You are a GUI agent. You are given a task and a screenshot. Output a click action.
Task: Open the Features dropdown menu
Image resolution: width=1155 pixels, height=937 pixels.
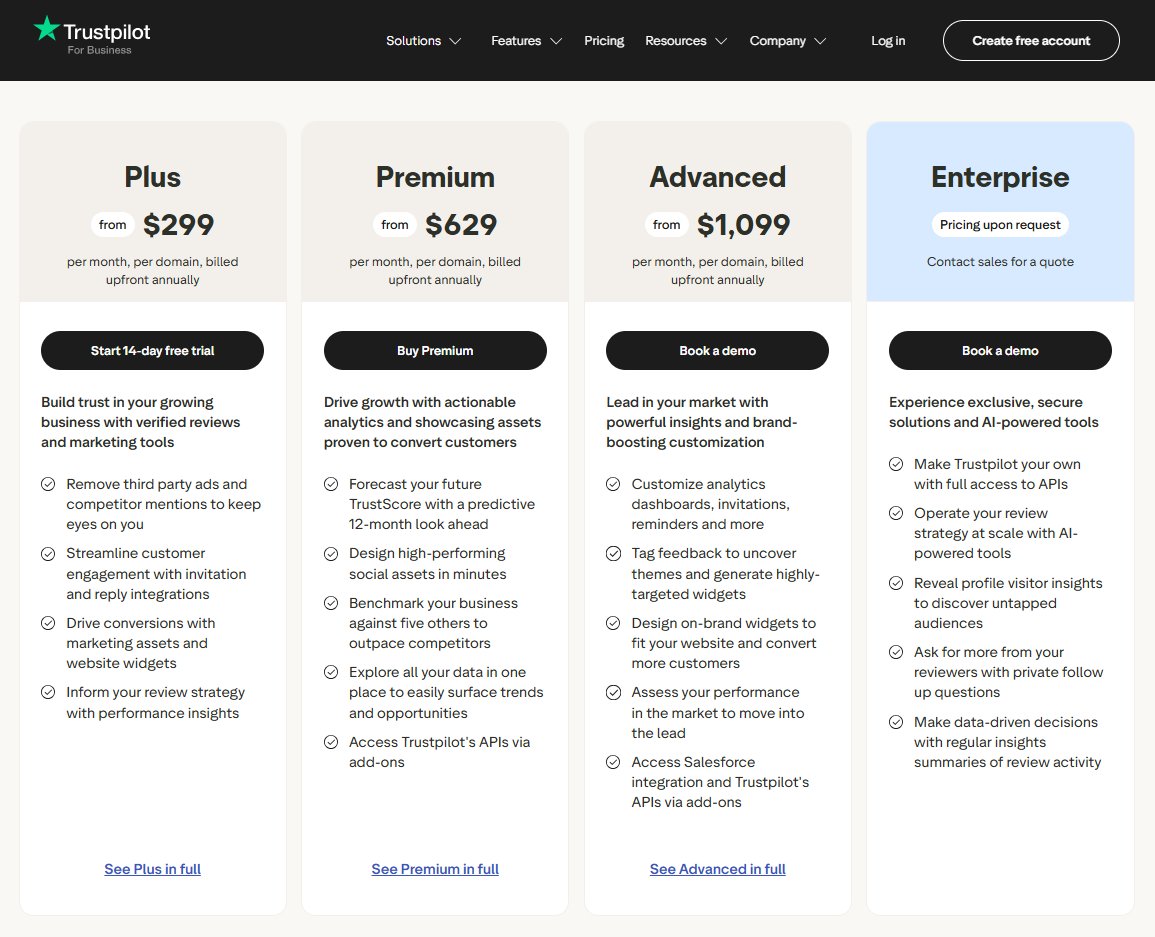tap(525, 41)
